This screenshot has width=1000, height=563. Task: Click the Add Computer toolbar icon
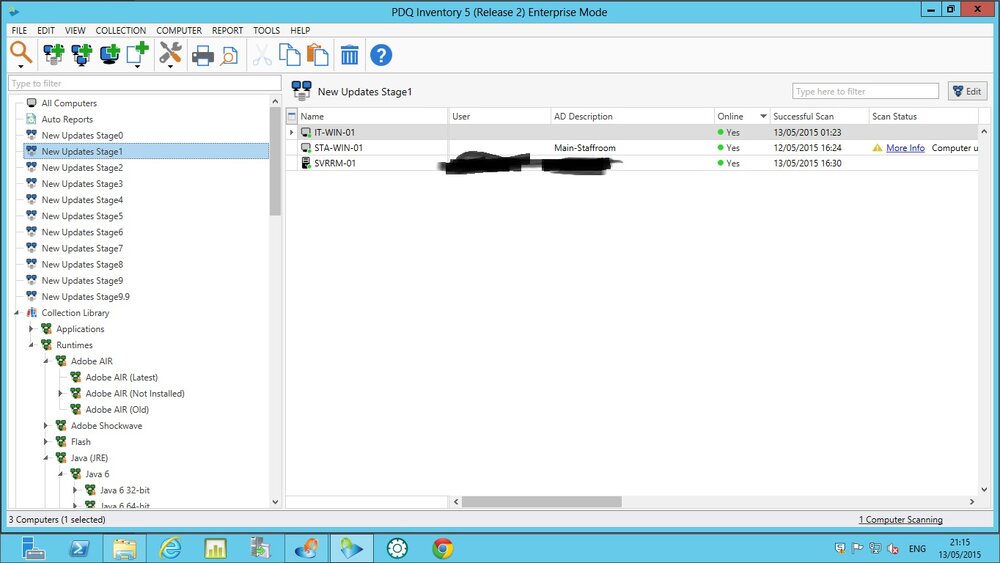(110, 55)
